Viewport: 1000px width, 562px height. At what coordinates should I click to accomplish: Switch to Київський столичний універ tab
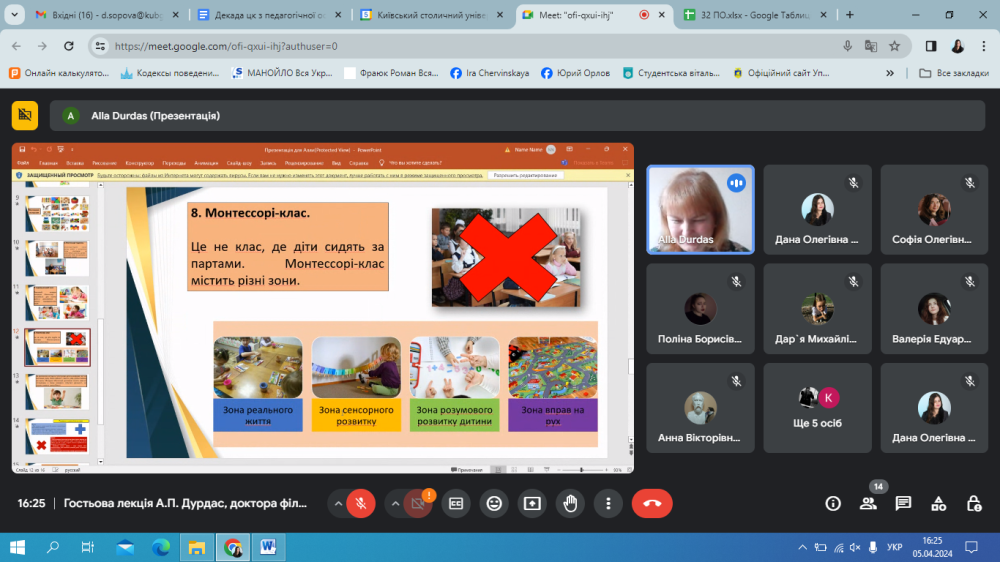[432, 15]
